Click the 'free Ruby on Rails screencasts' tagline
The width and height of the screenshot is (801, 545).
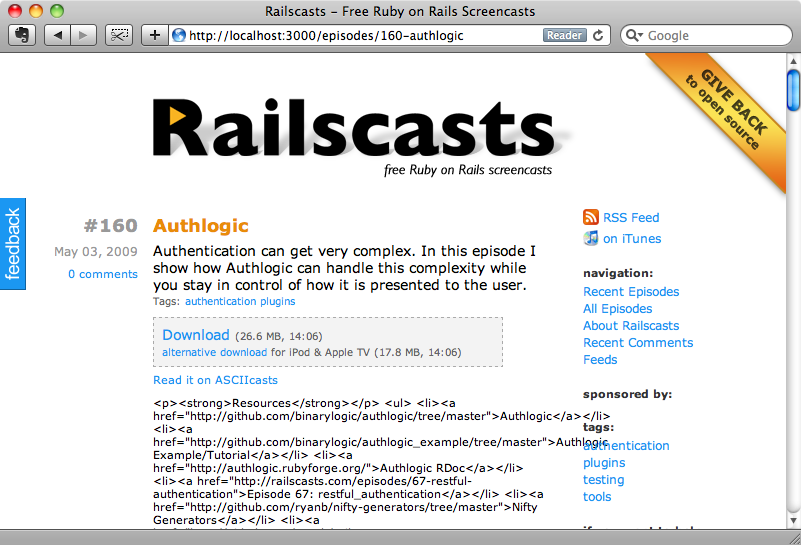coord(468,170)
